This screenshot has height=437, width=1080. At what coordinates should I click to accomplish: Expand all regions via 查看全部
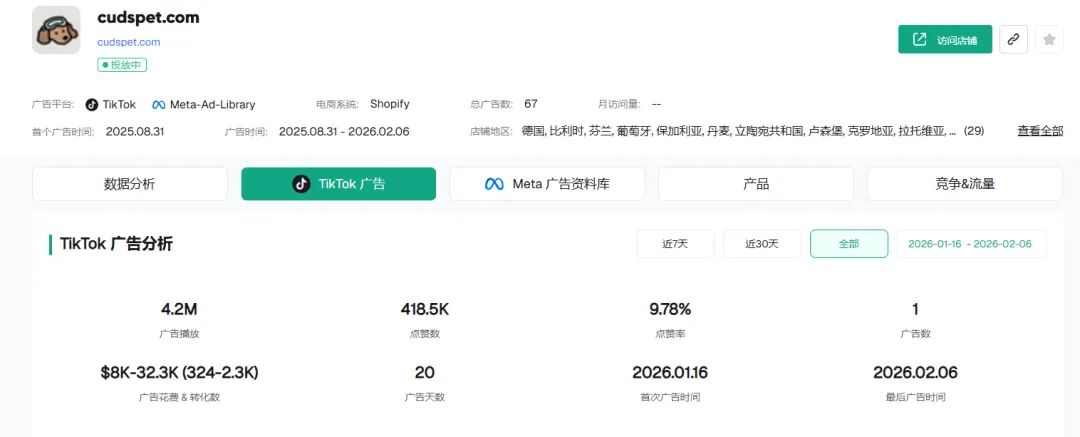point(1040,131)
